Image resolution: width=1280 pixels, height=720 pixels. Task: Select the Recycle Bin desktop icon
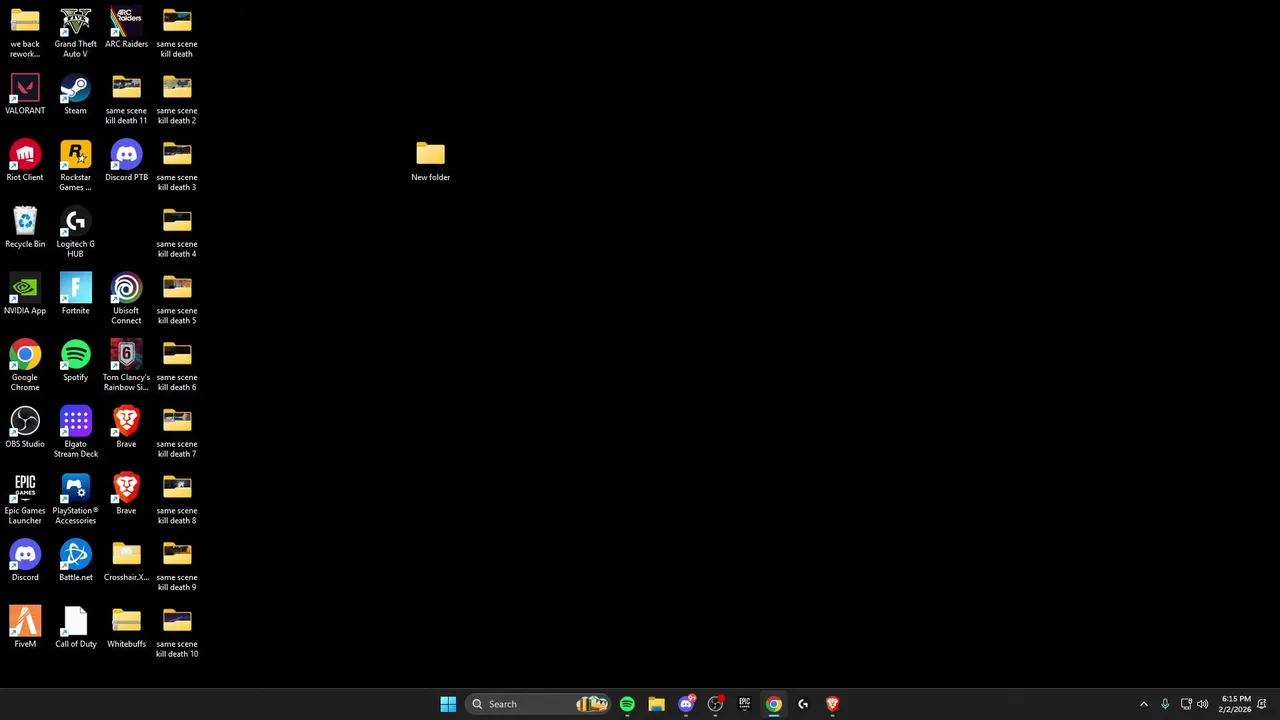point(25,229)
